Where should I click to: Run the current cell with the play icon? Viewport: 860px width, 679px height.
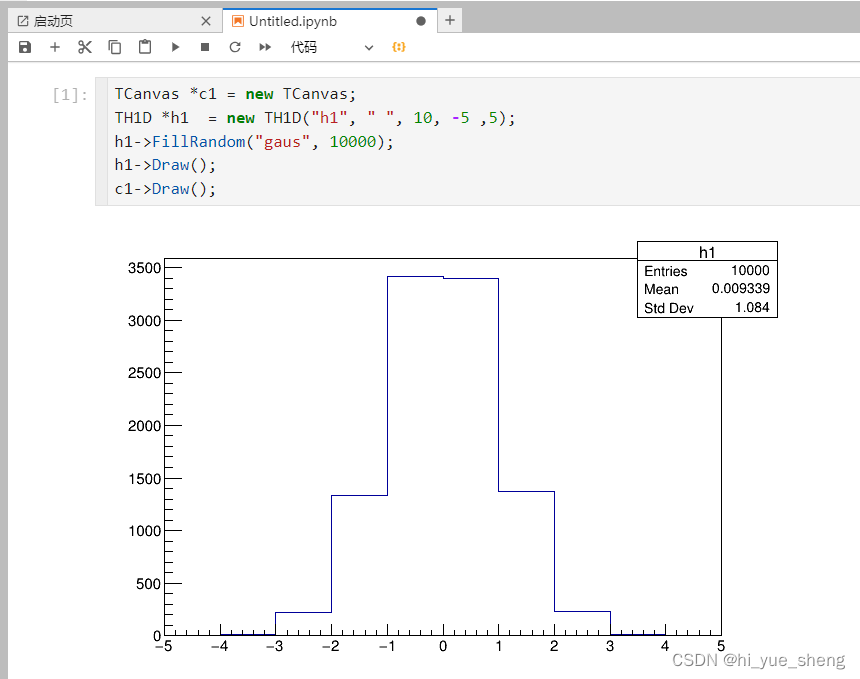click(x=175, y=46)
